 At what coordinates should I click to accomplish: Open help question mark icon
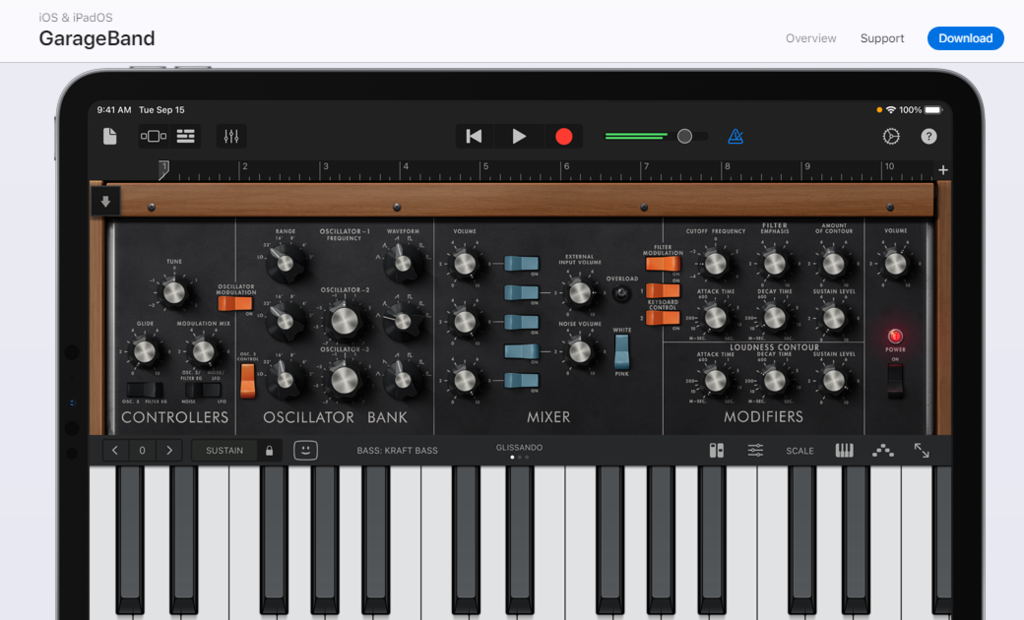pyautogui.click(x=929, y=136)
